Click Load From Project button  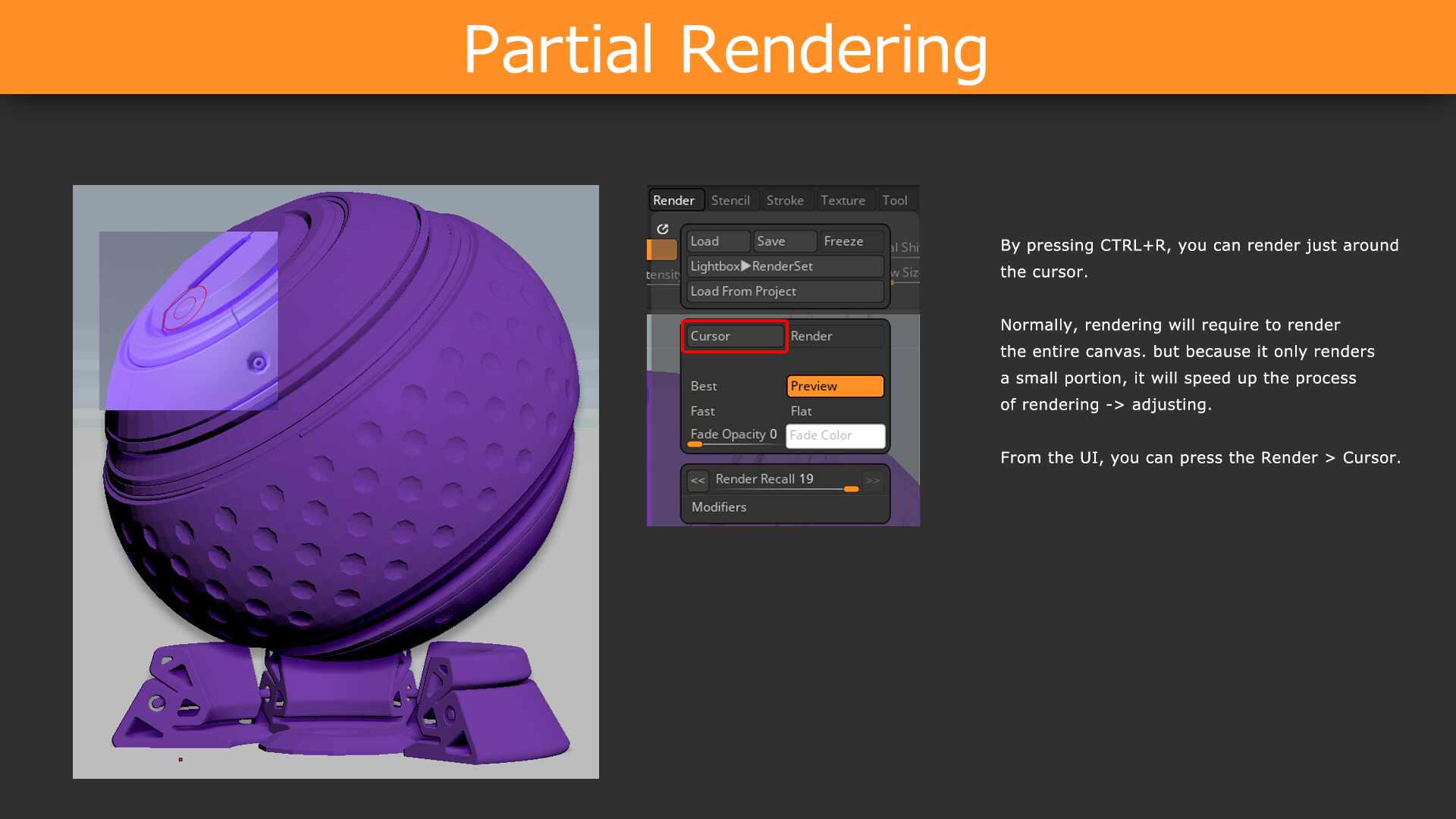[x=785, y=291]
